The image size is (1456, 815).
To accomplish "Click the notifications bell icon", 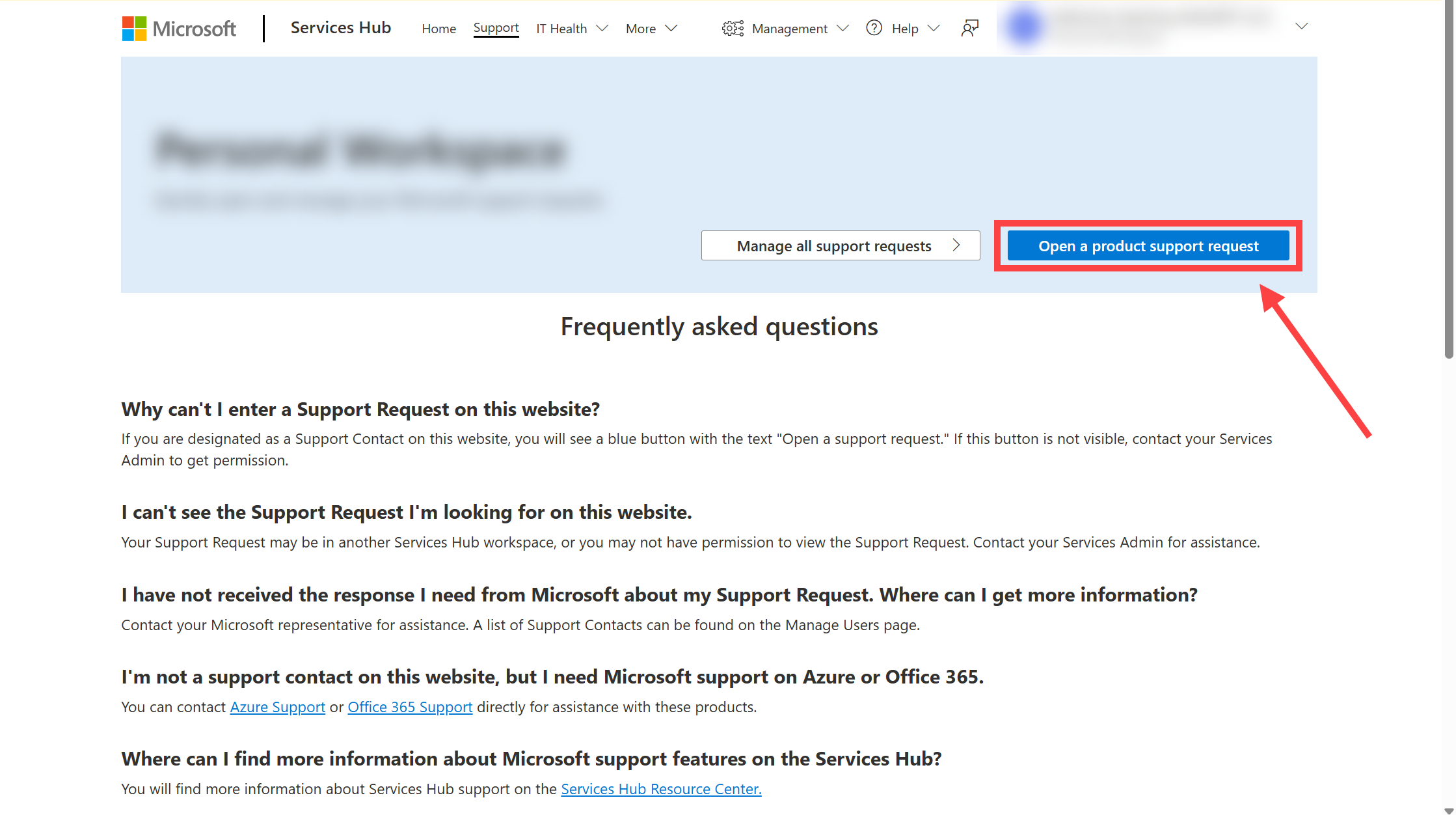I will coord(968,27).
